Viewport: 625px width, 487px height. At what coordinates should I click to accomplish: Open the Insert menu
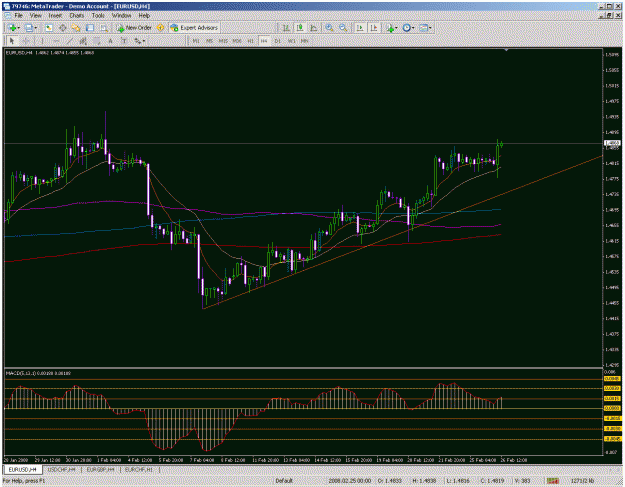click(55, 16)
